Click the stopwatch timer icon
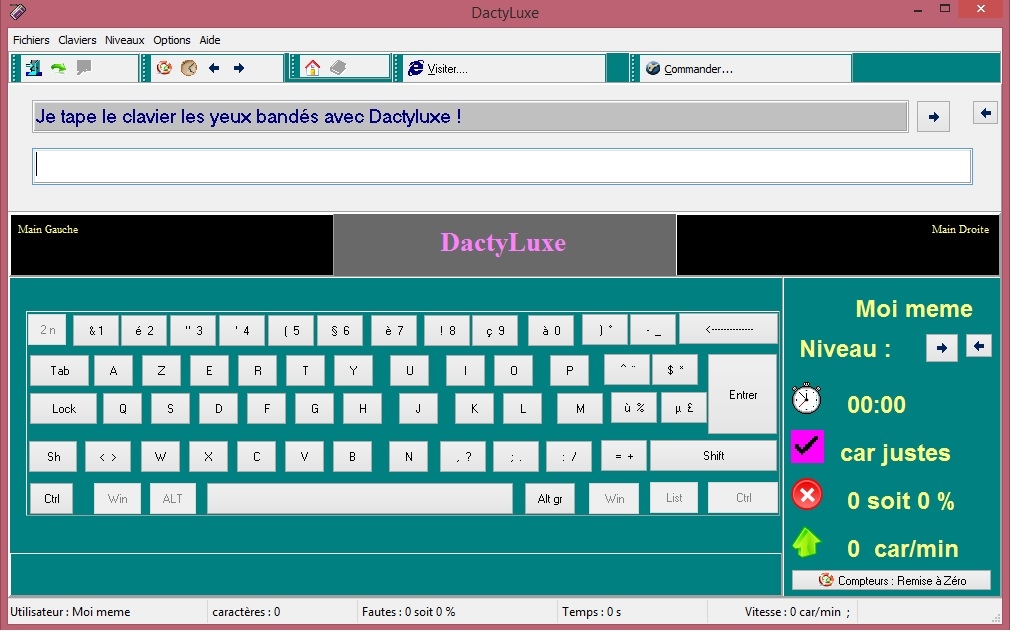Image resolution: width=1010 pixels, height=632 pixels. 806,398
